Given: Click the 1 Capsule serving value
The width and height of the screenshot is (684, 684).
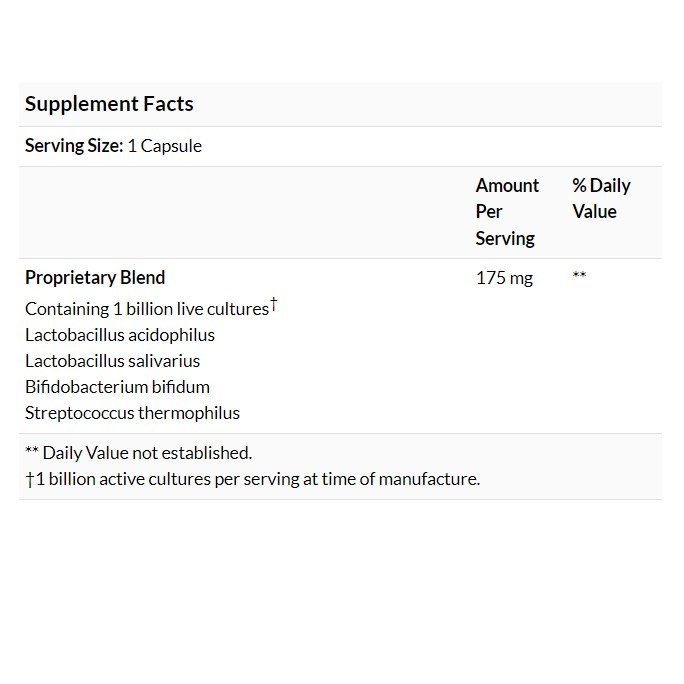Looking at the screenshot, I should [x=165, y=146].
